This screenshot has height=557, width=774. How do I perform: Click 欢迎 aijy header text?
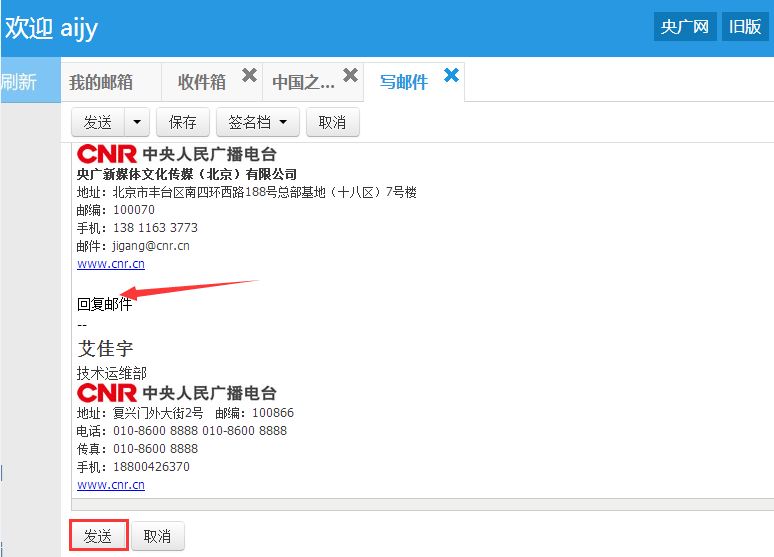(x=51, y=28)
